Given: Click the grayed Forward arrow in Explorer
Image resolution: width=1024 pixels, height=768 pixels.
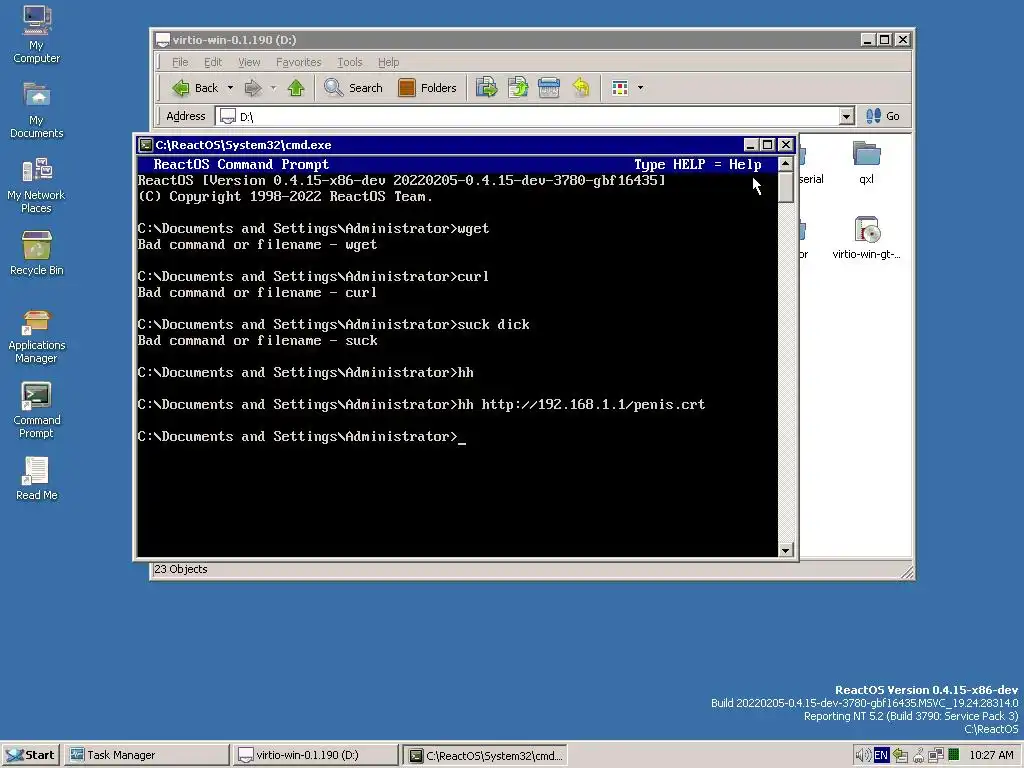Looking at the screenshot, I should coord(253,88).
